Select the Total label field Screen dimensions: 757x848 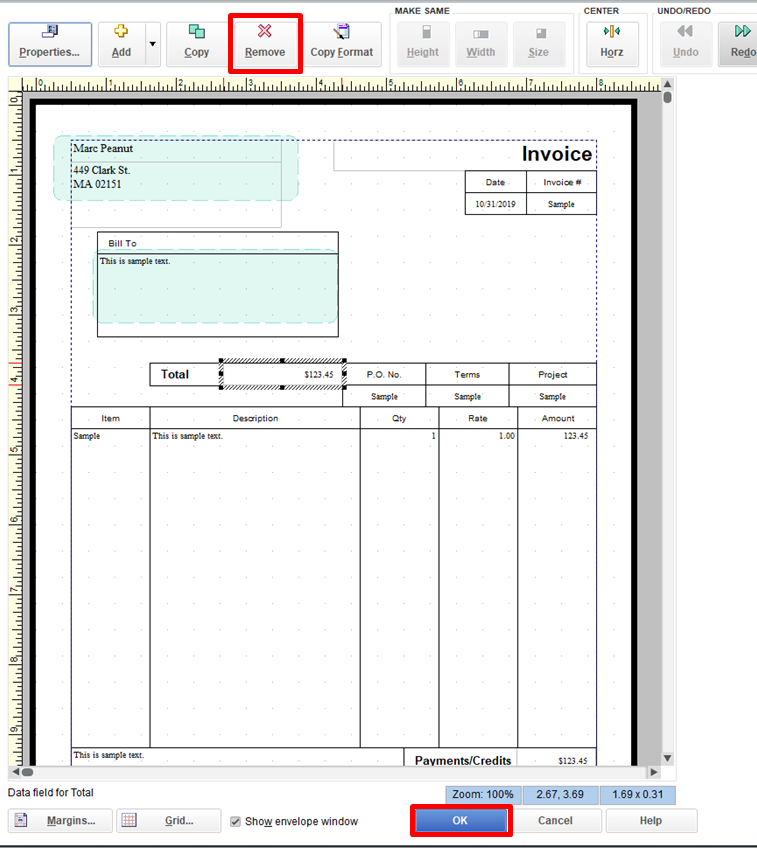[x=185, y=374]
